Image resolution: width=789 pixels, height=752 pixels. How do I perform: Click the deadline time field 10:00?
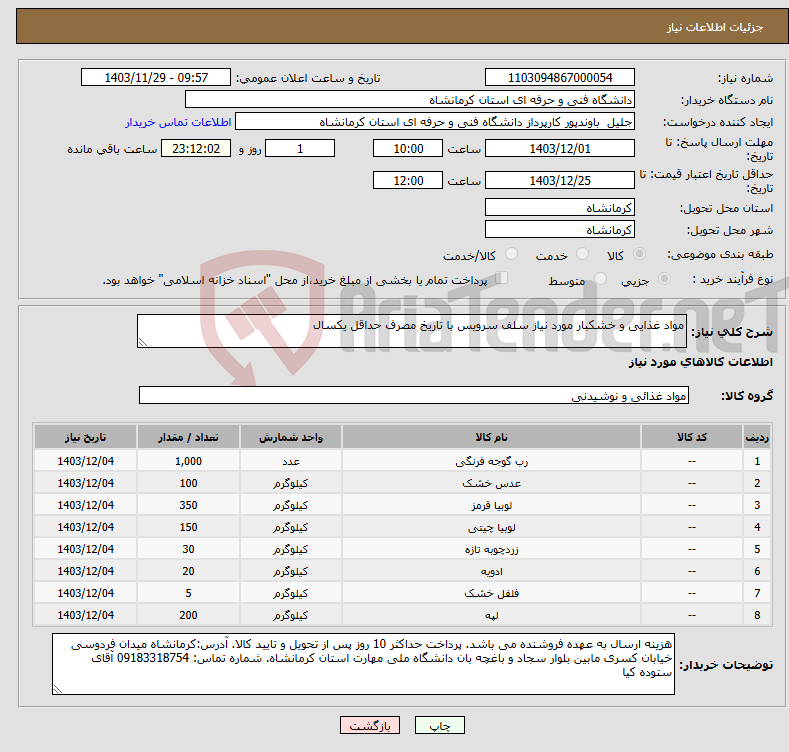pos(408,148)
